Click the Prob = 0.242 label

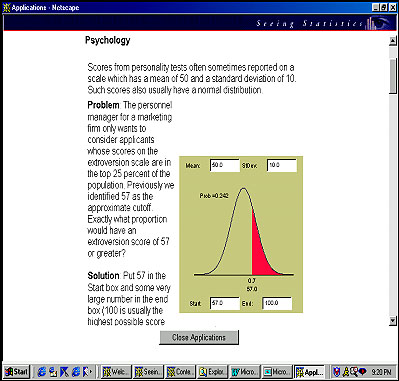coord(214,196)
